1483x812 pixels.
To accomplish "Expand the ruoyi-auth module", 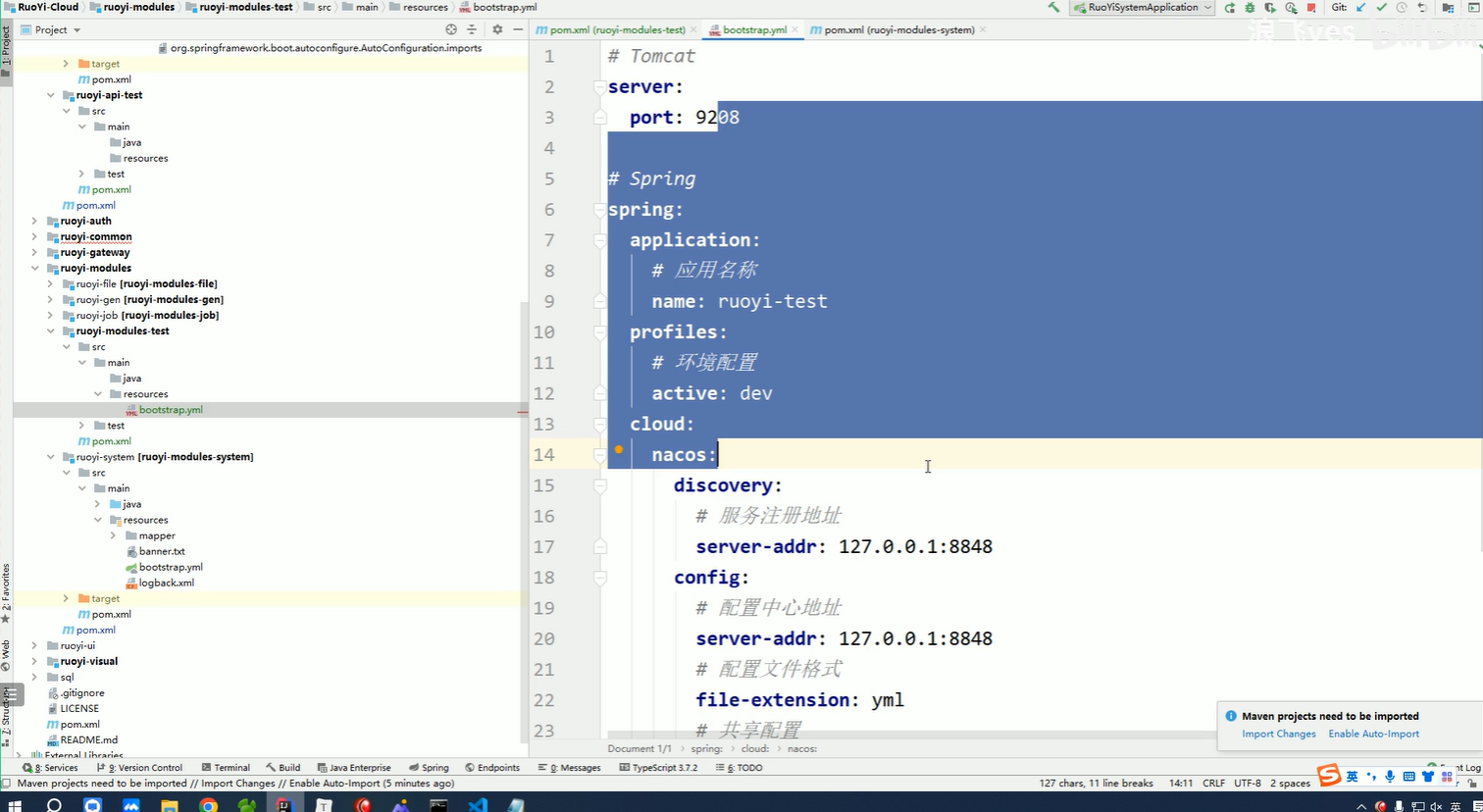I will coord(35,221).
